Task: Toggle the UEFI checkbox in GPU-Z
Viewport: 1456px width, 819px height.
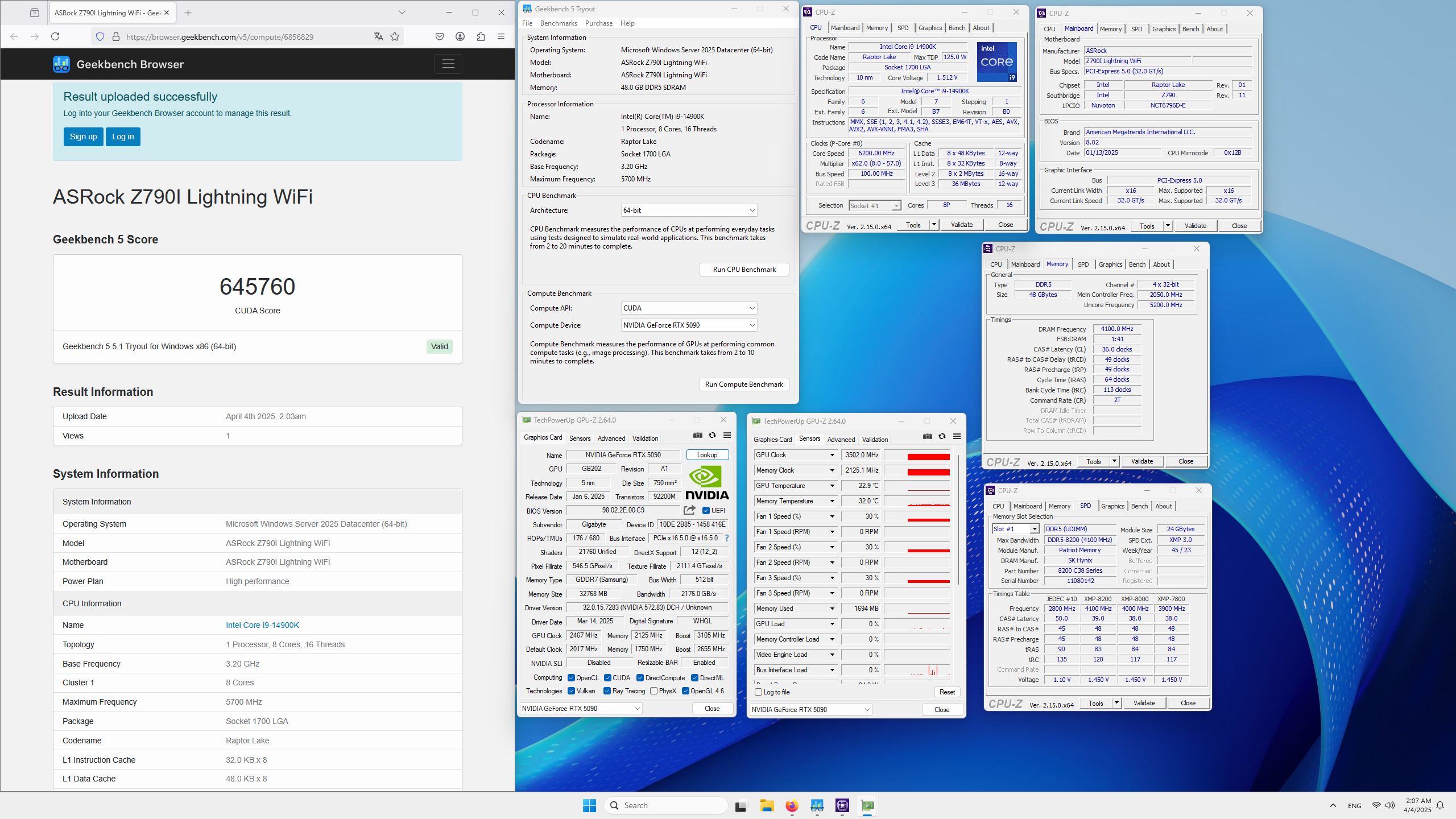Action: point(706,510)
